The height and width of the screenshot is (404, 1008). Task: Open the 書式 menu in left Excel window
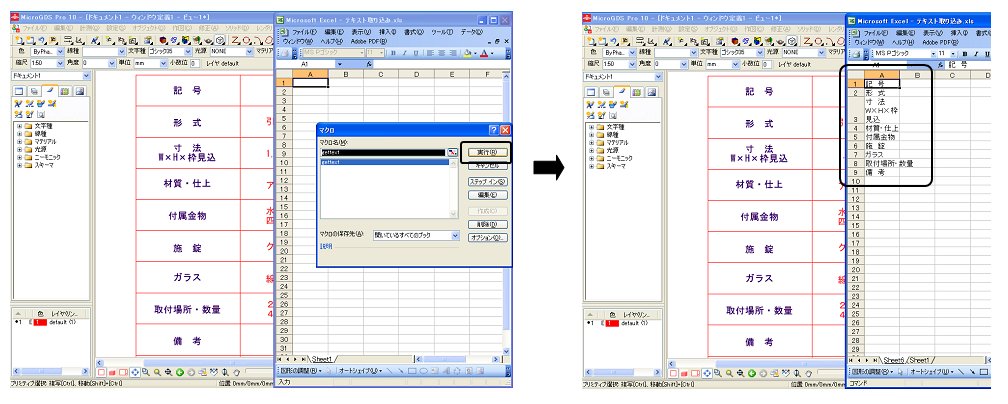click(x=413, y=32)
